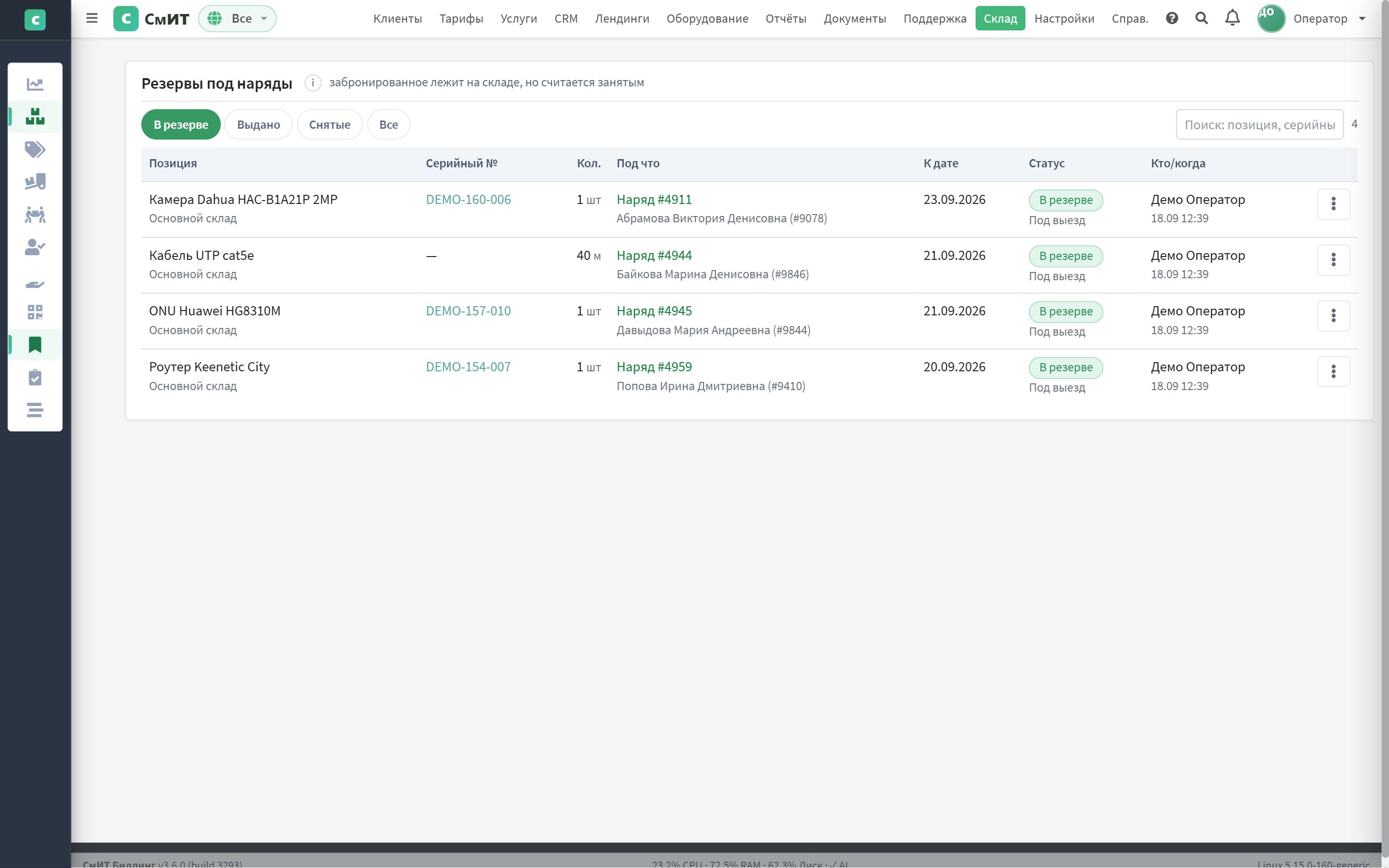Viewport: 1389px width, 868px height.
Task: Select the В резерве filter tab
Action: [x=181, y=124]
